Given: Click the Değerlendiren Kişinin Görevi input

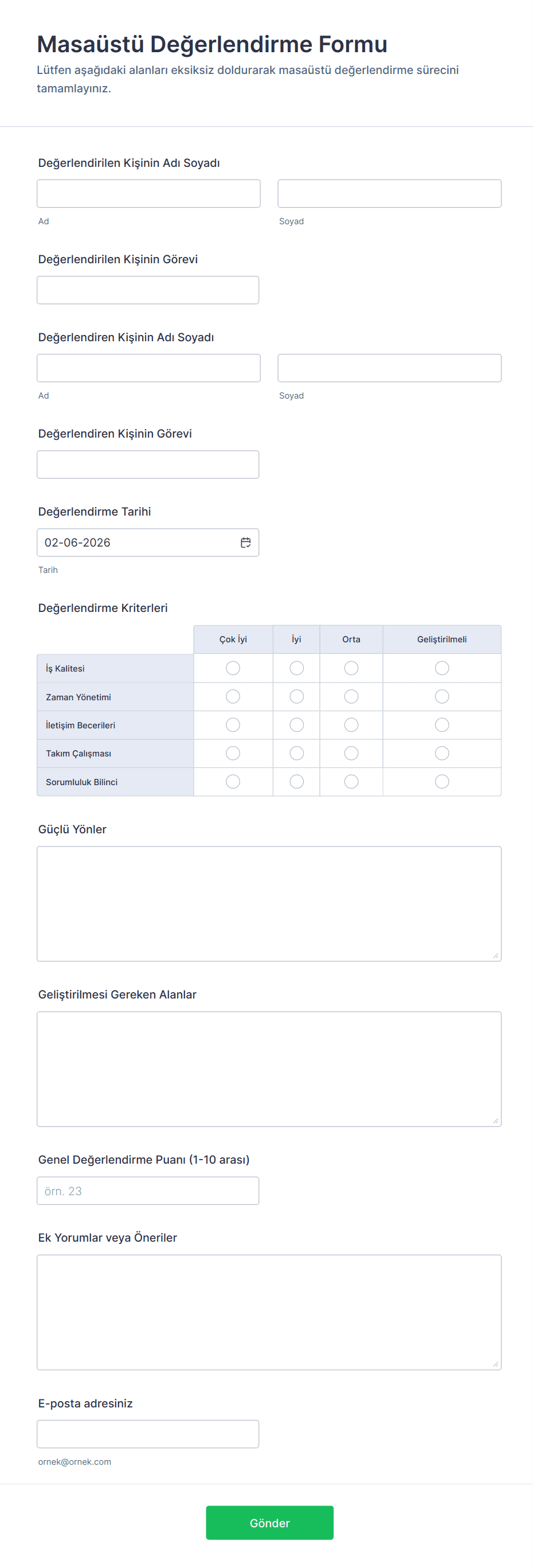Looking at the screenshot, I should click(148, 465).
